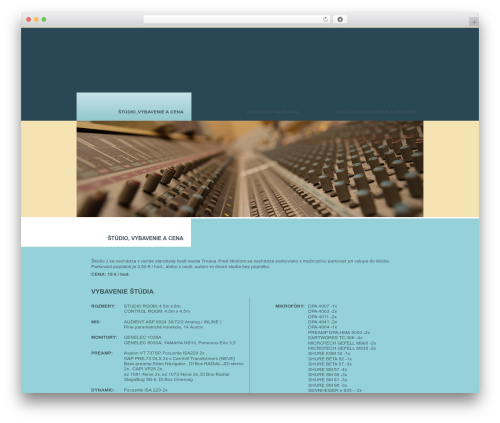Screen dimensions: 500x423
Task: Select the DPA 4007 -1x entry
Action: (322, 306)
